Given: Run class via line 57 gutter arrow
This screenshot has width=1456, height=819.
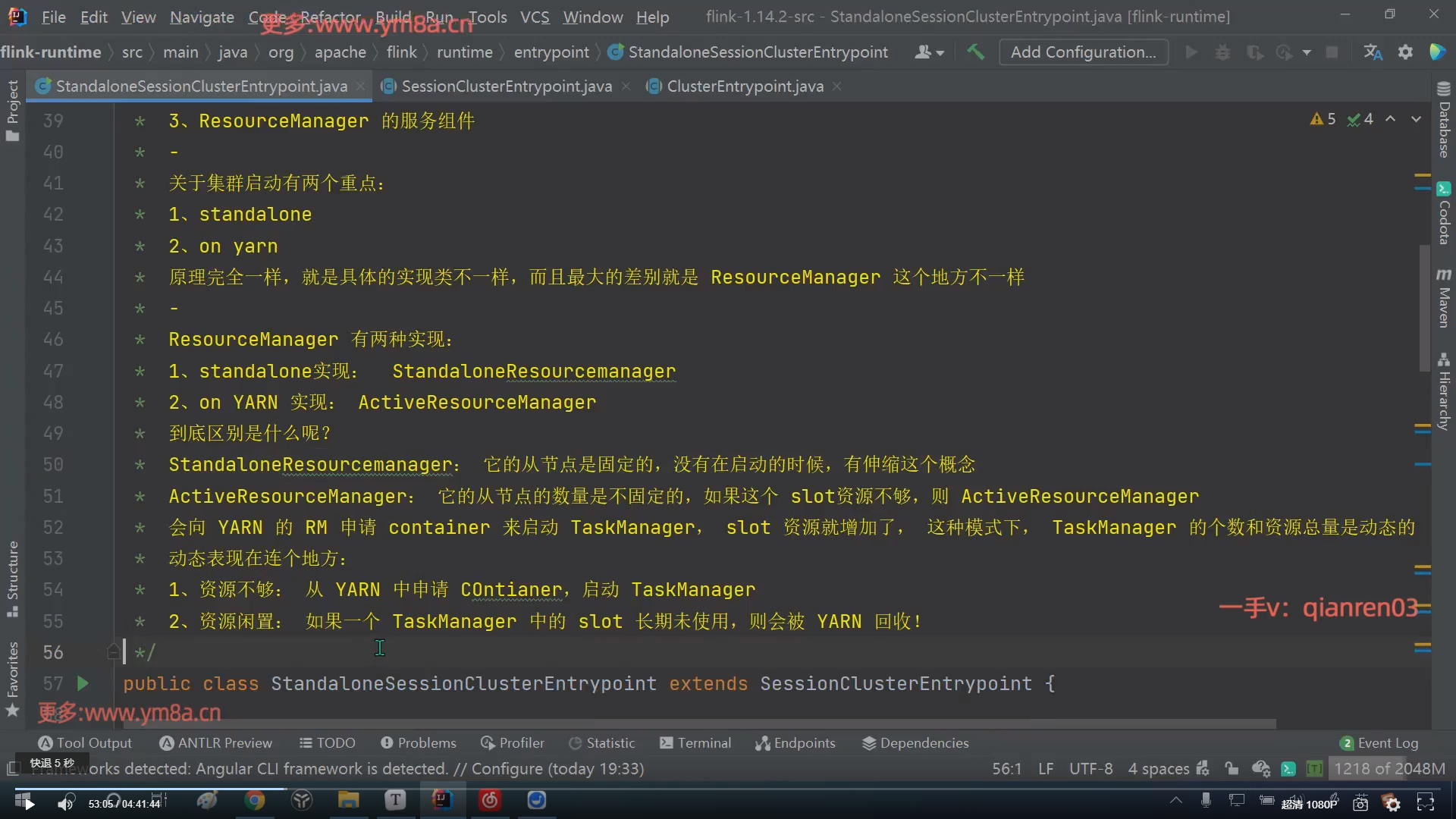Looking at the screenshot, I should click(83, 683).
